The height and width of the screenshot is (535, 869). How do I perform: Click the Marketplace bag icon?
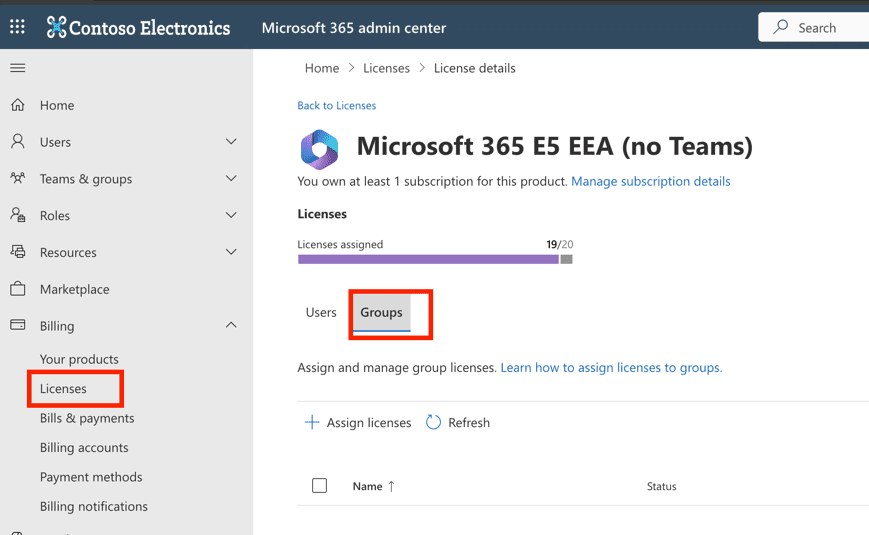tap(18, 289)
